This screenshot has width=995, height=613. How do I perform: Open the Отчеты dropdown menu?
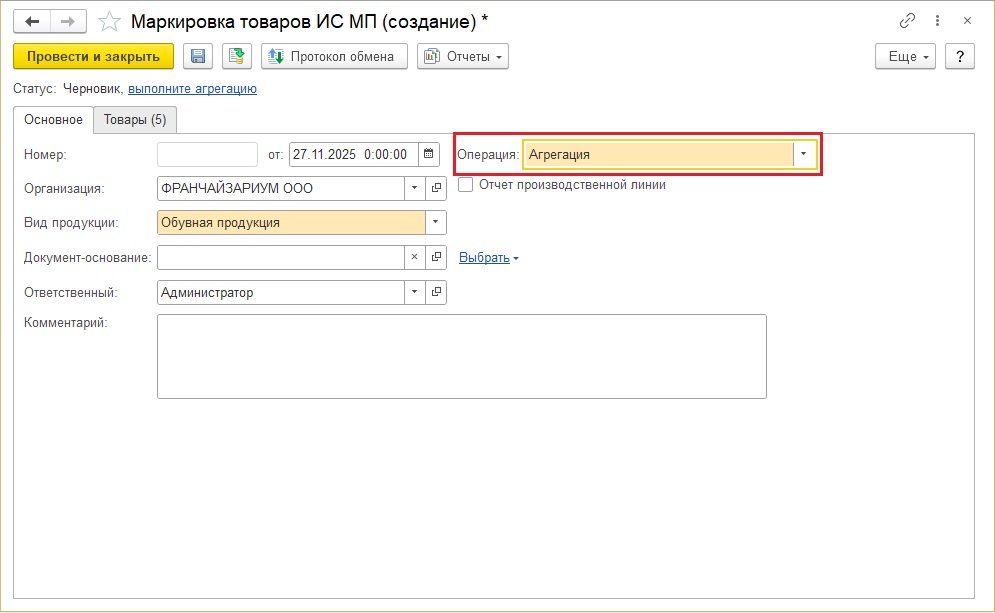[x=463, y=56]
